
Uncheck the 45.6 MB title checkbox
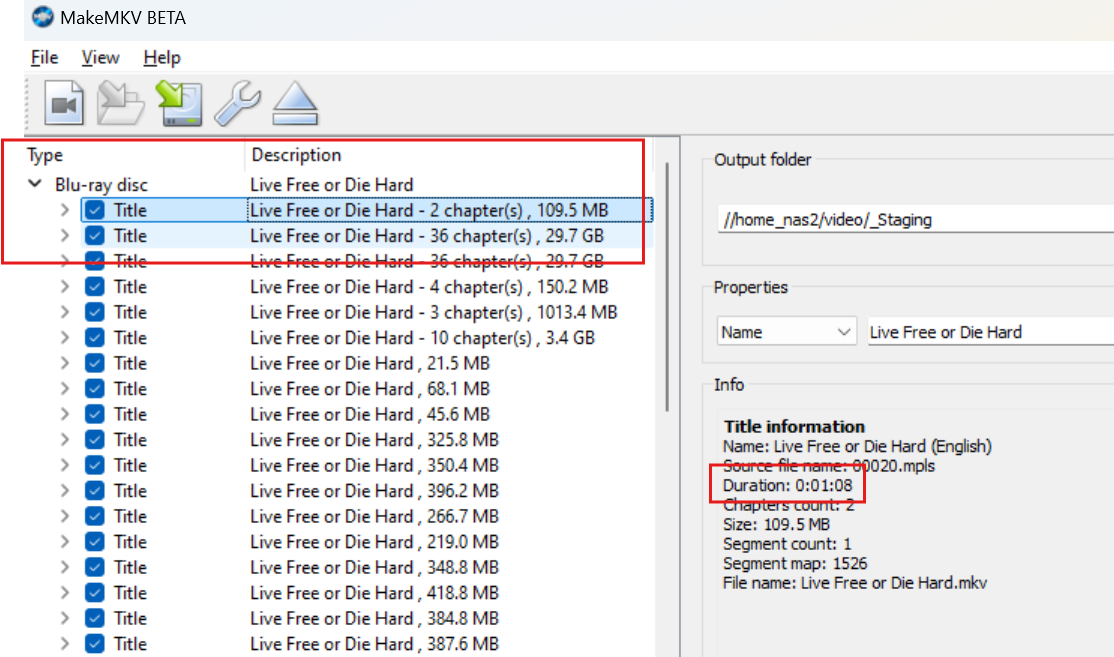(x=94, y=415)
